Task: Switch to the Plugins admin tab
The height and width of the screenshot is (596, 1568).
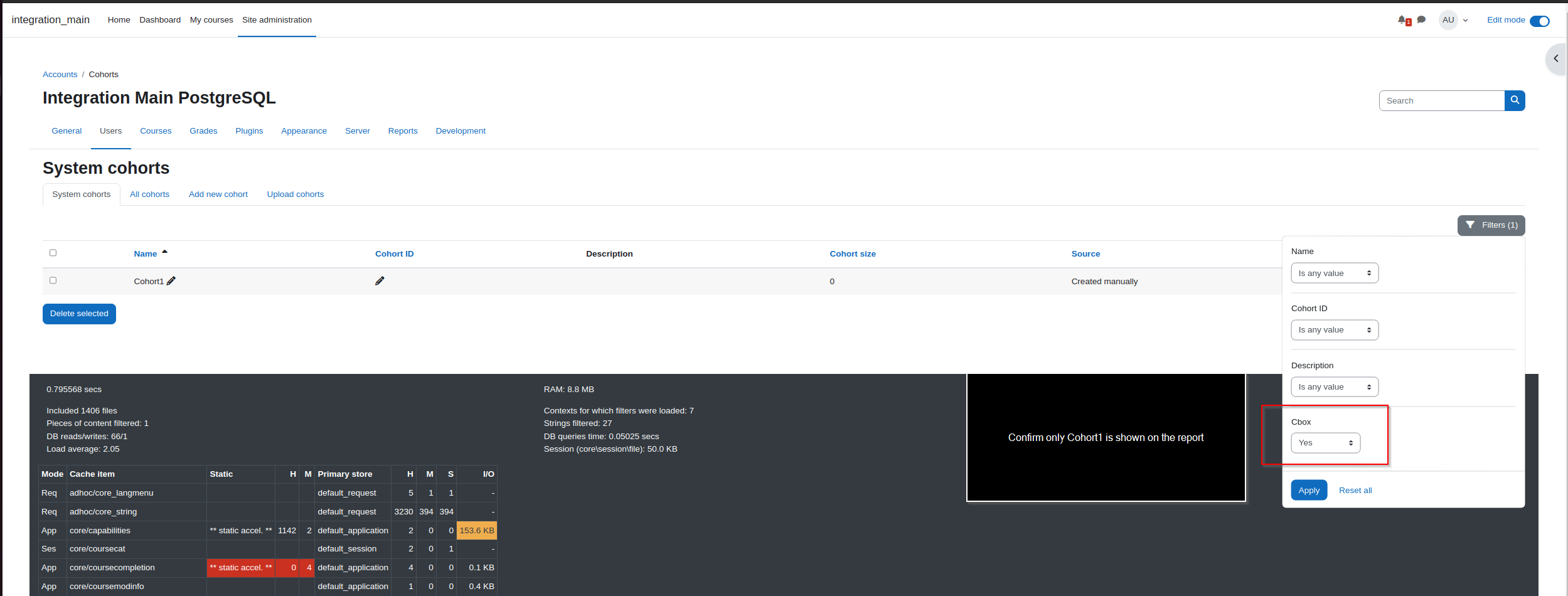Action: click(x=249, y=131)
